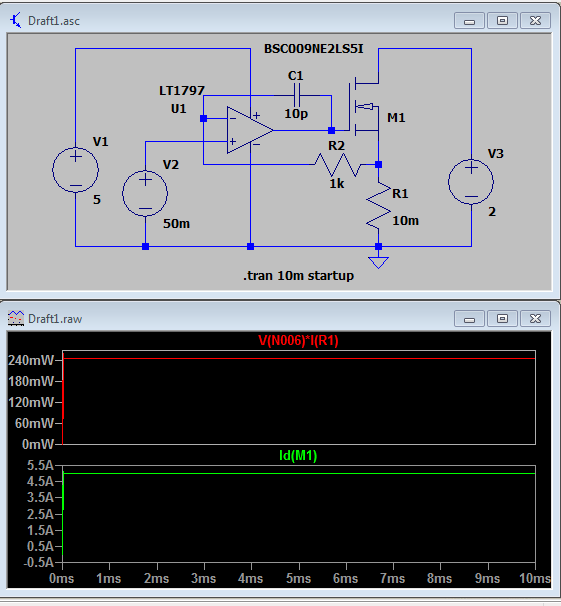
Task: Maximize the Draft1.raw waveform window
Action: pyautogui.click(x=502, y=319)
